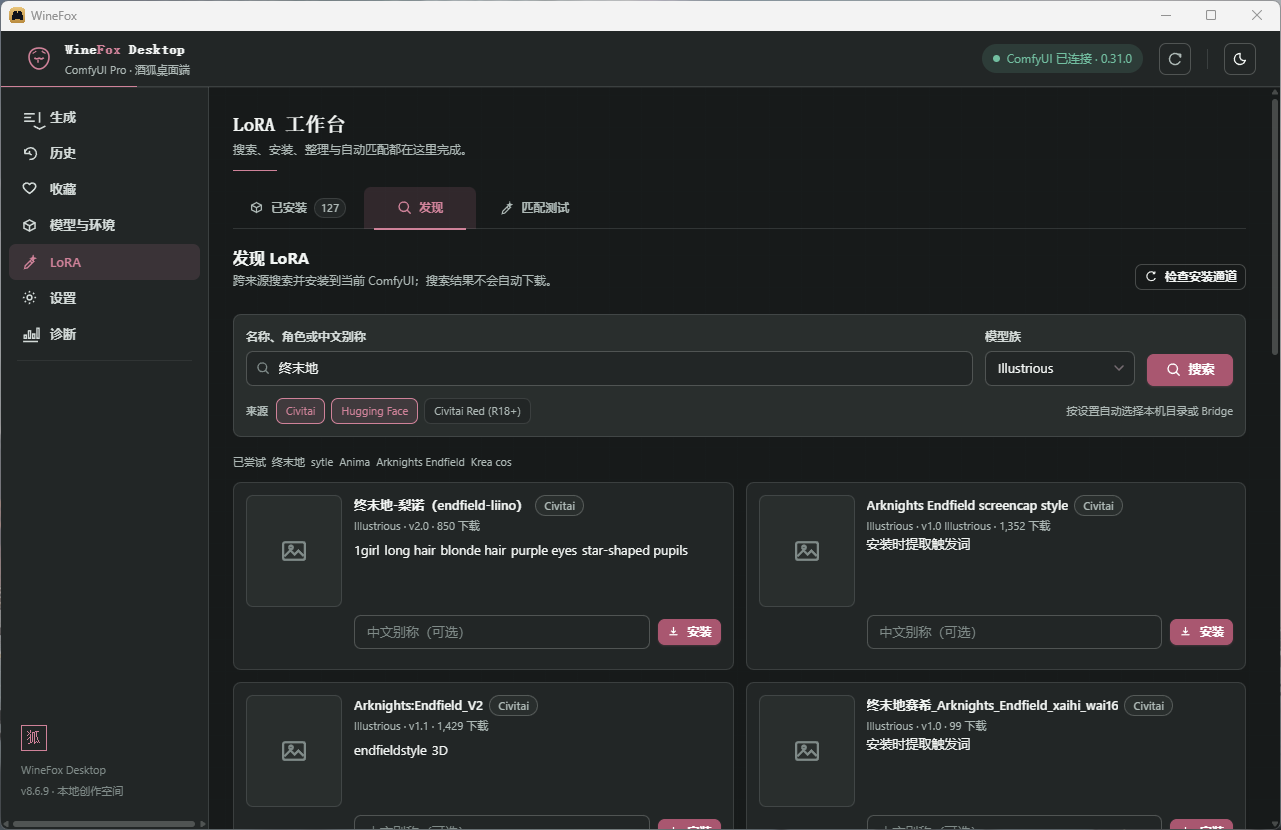Switch to the 匹配测试 tab
The image size is (1281, 830).
[535, 208]
